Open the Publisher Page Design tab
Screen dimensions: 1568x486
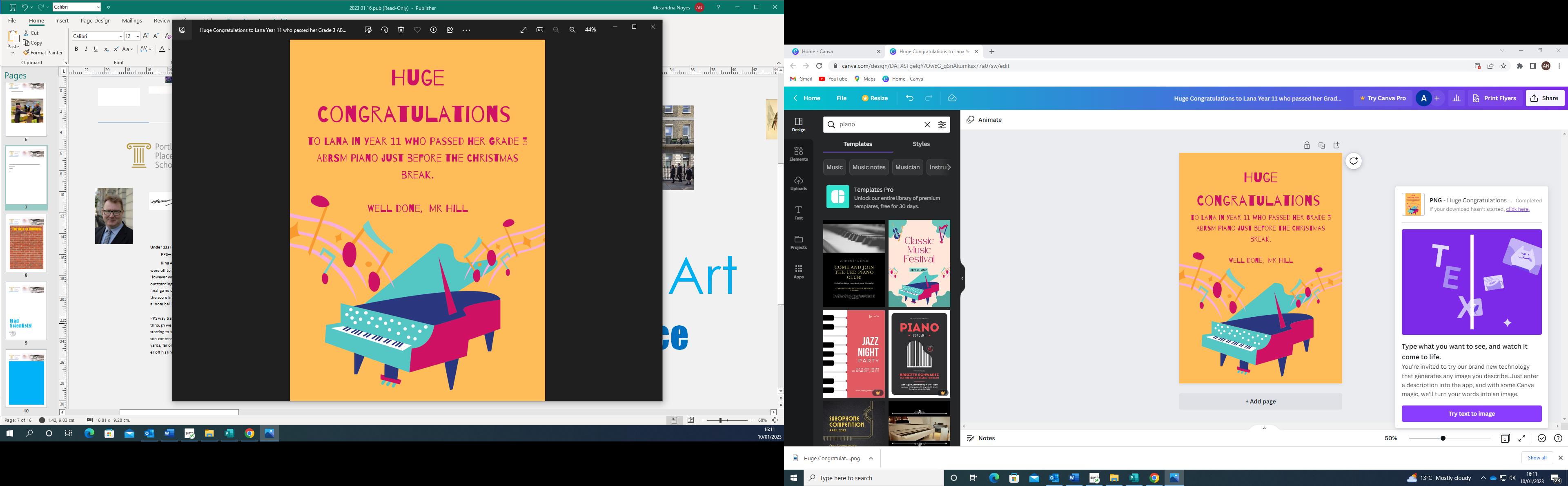click(x=96, y=21)
